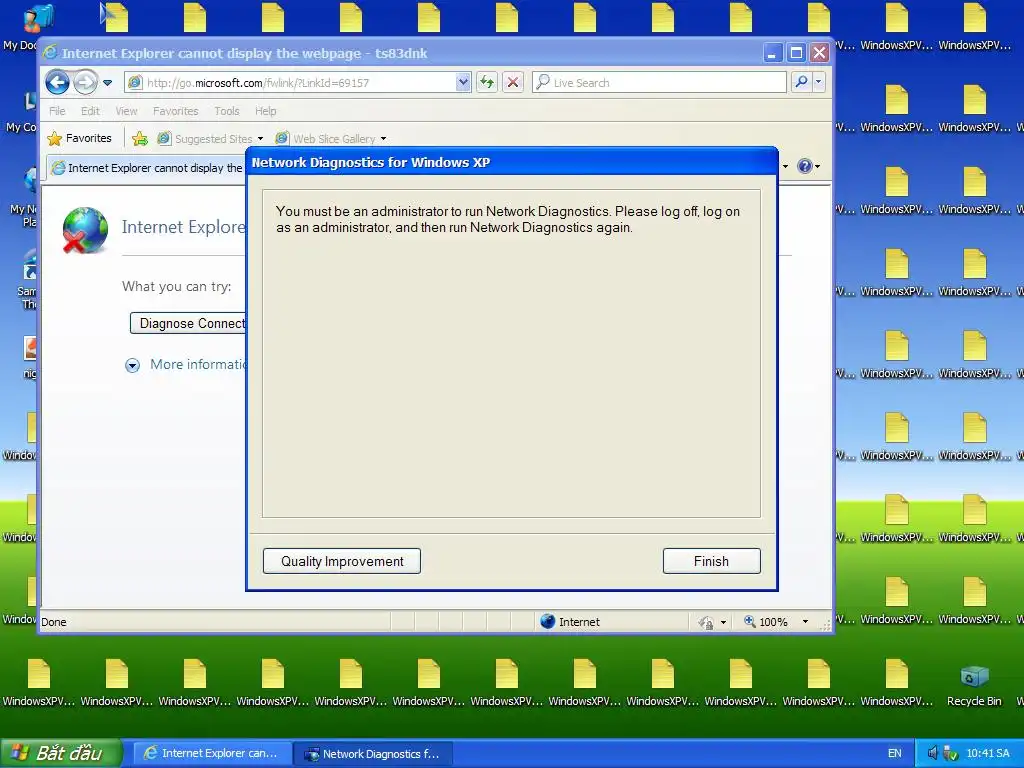
Task: Open search provider options dropdown
Action: tap(818, 82)
